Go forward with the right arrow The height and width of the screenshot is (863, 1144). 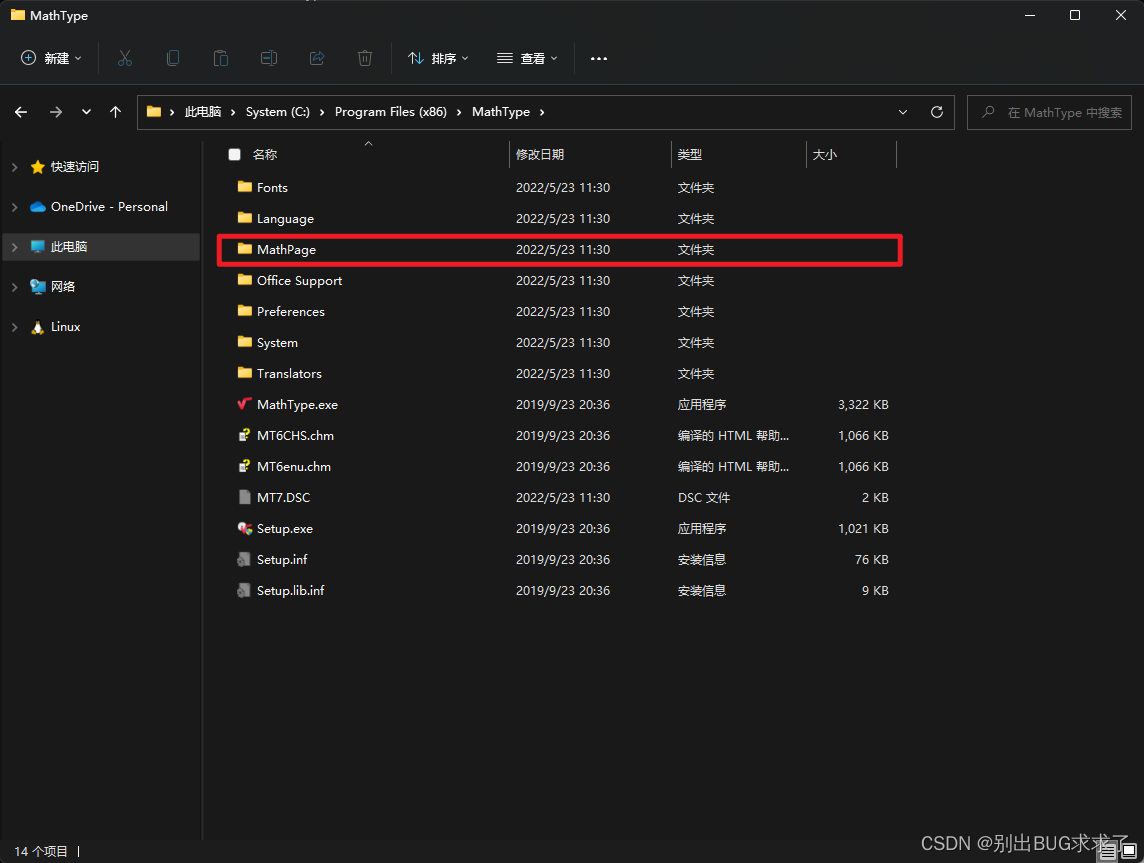click(55, 112)
